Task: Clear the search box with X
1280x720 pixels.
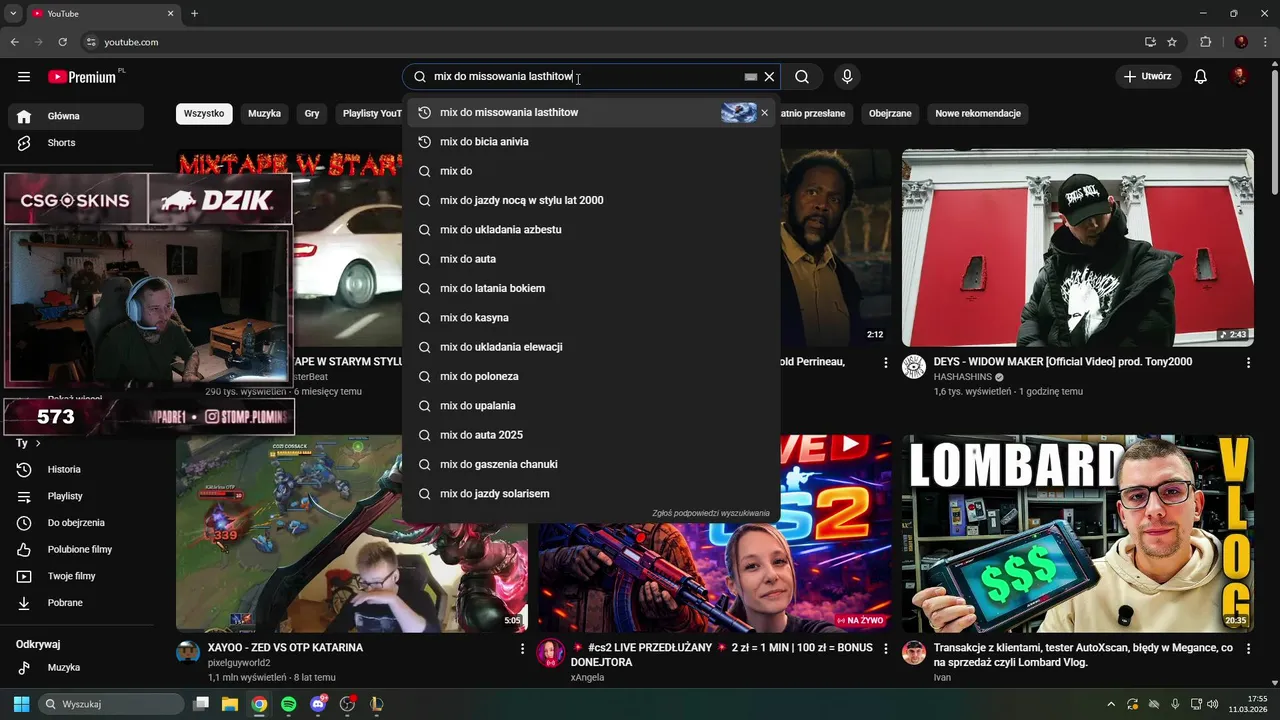Action: click(769, 77)
